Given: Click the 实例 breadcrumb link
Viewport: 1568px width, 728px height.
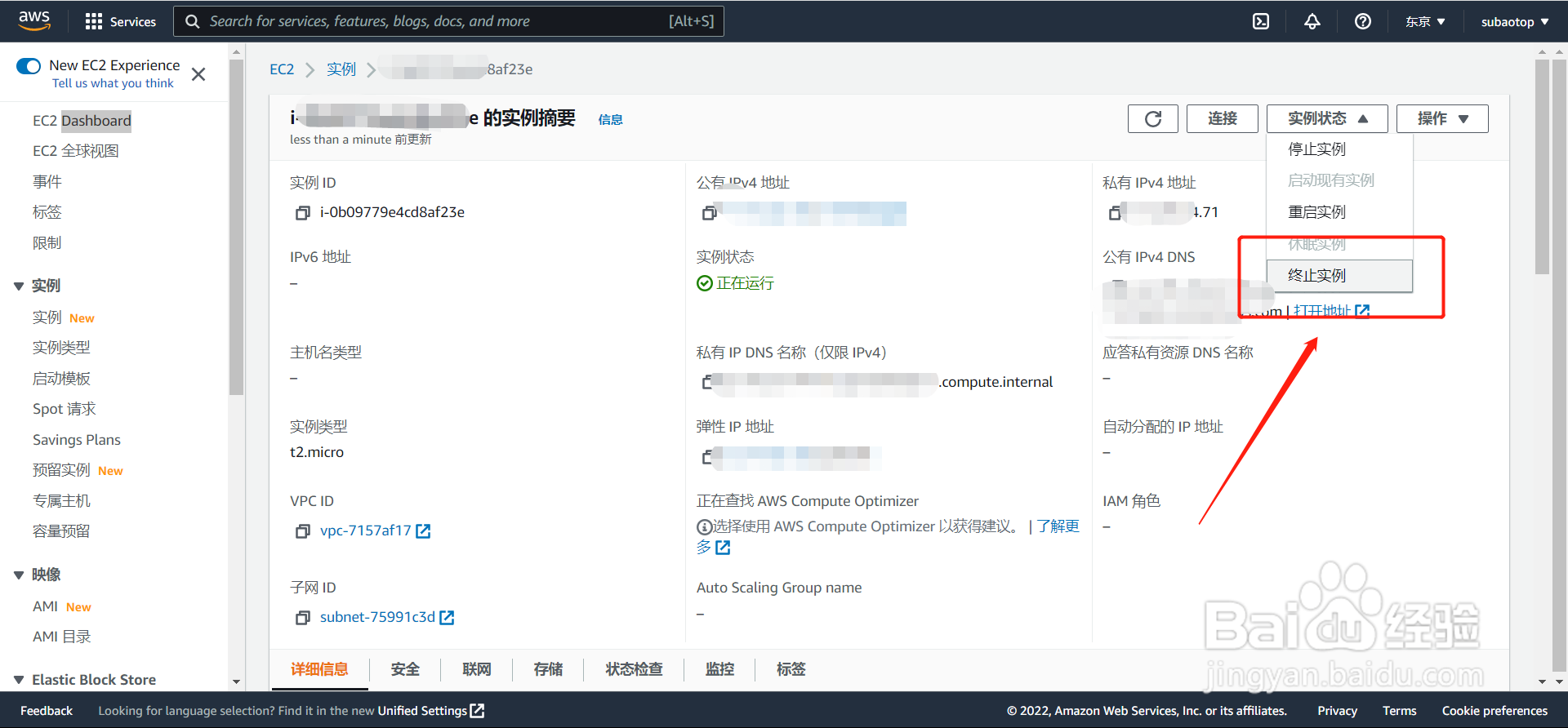Looking at the screenshot, I should pyautogui.click(x=341, y=69).
